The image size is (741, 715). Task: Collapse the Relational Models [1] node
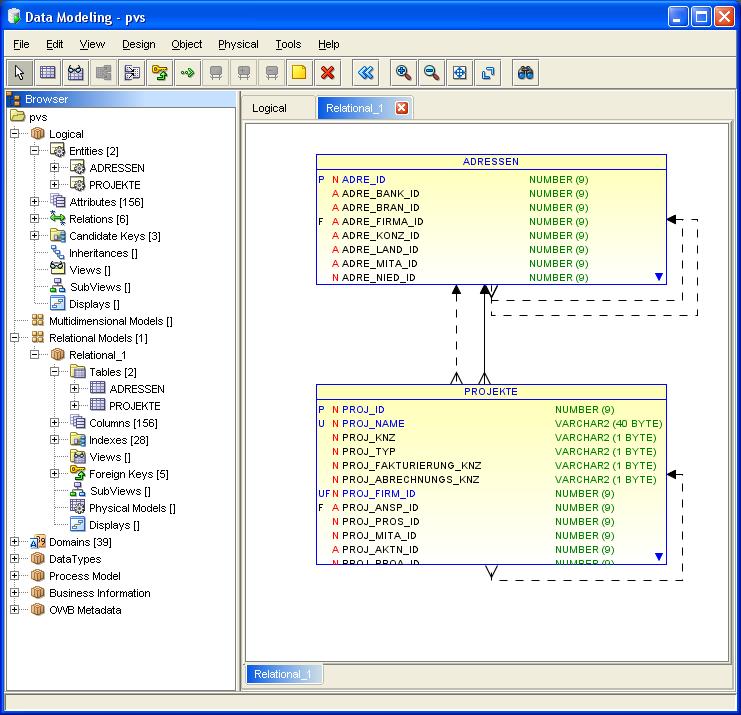pos(15,338)
